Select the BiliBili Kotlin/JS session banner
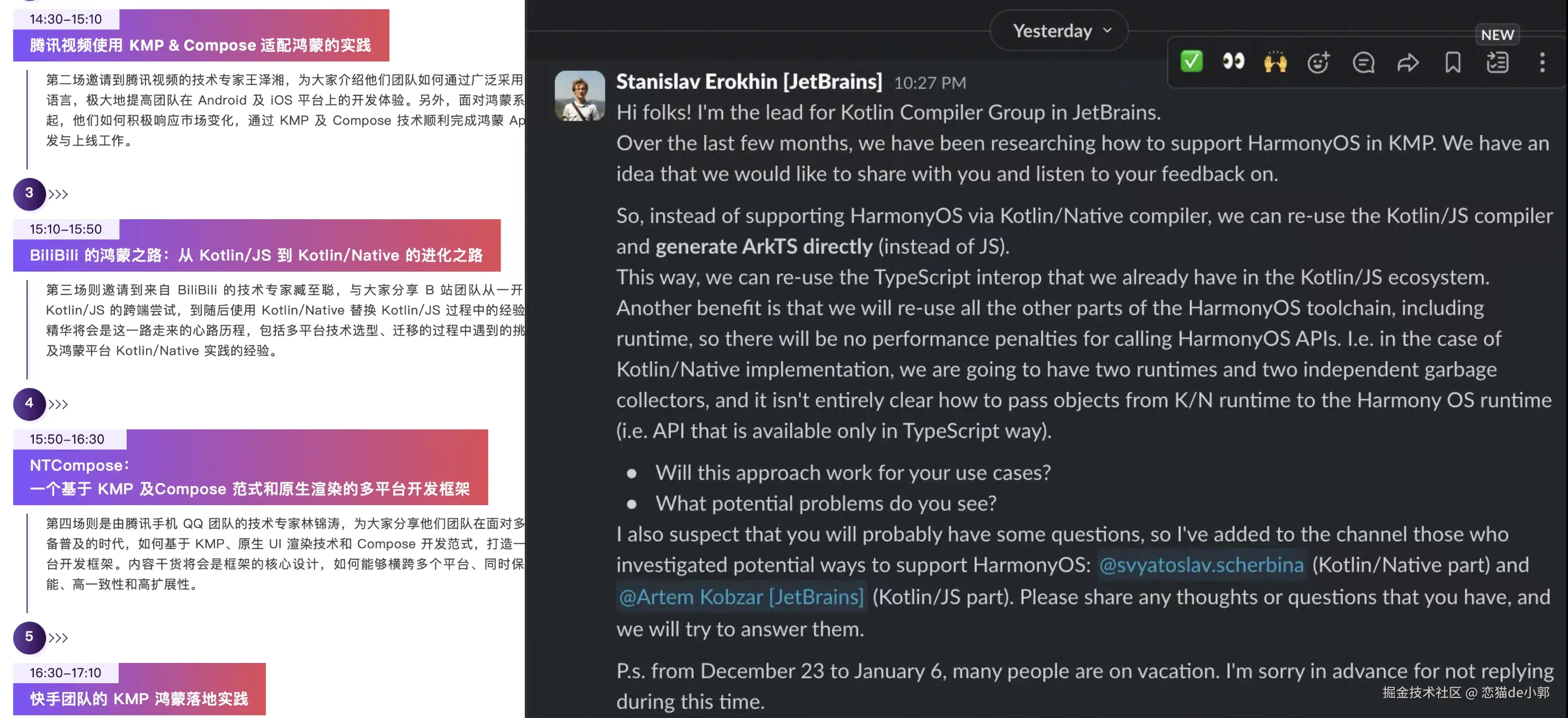The width and height of the screenshot is (1568, 718). (x=256, y=254)
